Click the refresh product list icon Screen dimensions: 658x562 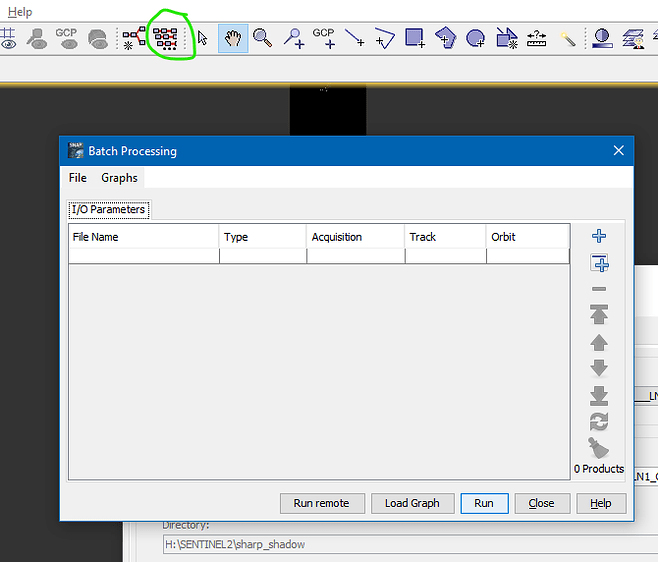click(x=599, y=422)
